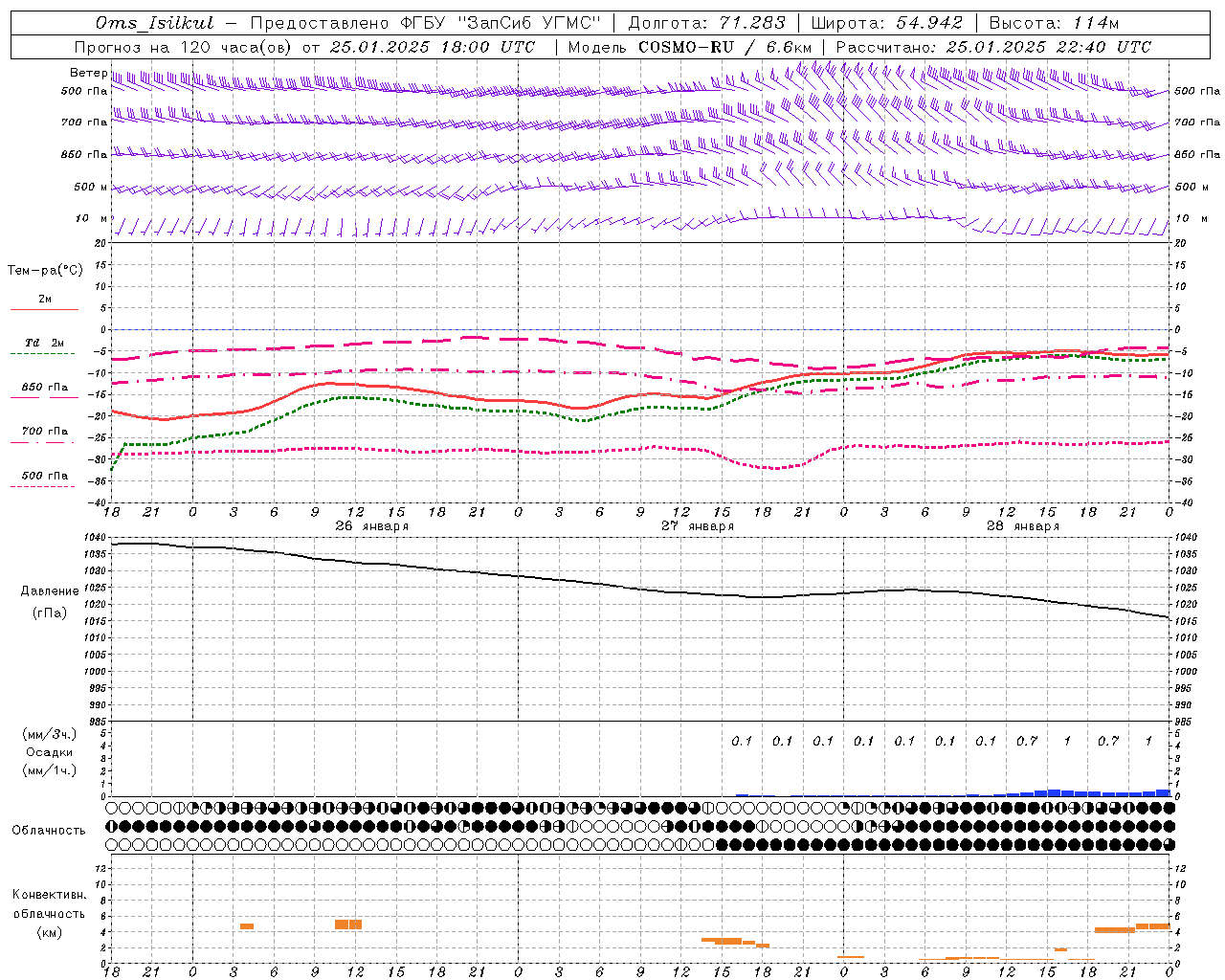Image resolution: width=1225 pixels, height=980 pixels.
Task: Click the 'Осадки' precipitation label
Action: tap(50, 752)
